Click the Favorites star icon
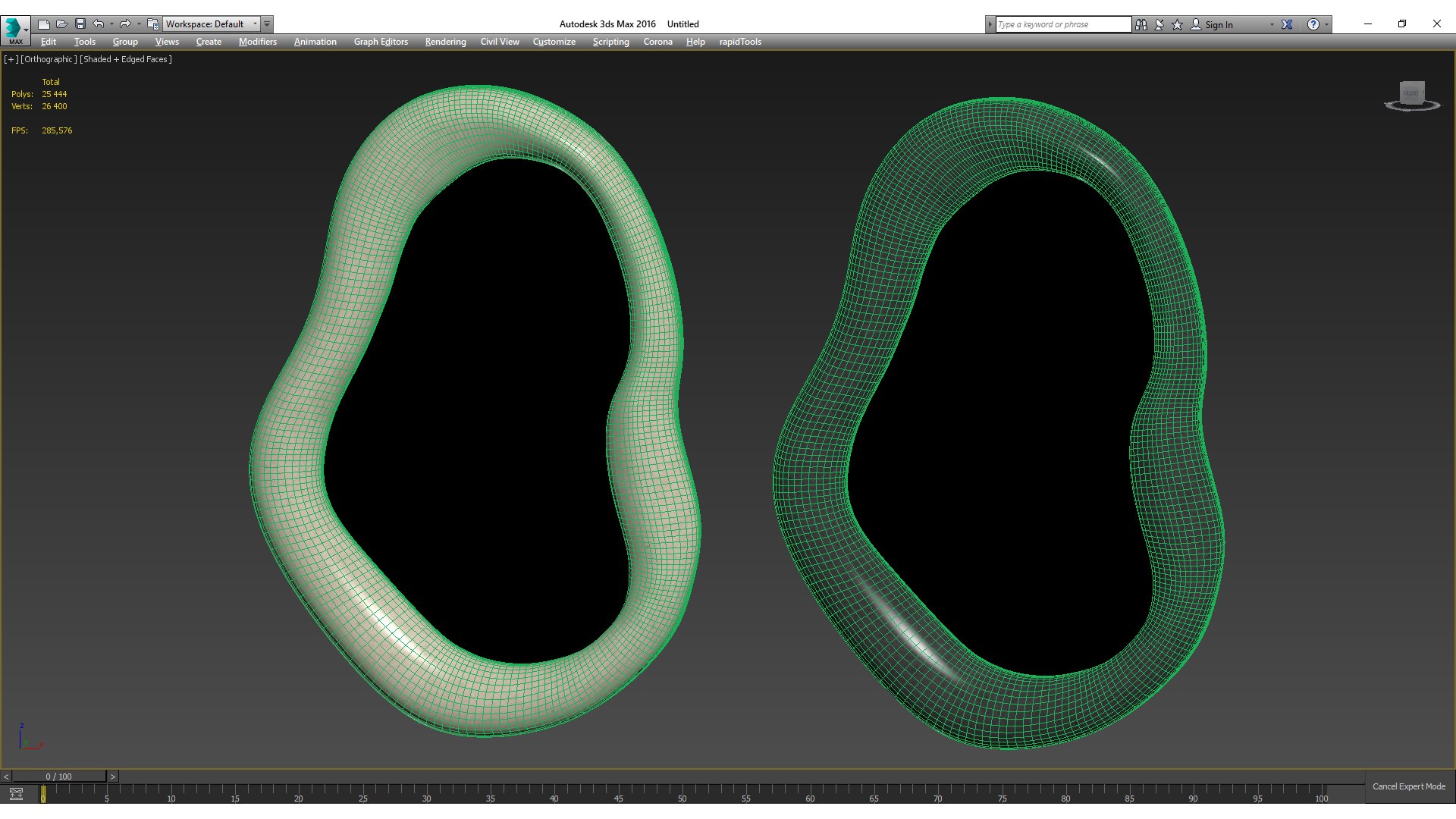The image size is (1456, 819). click(x=1178, y=24)
